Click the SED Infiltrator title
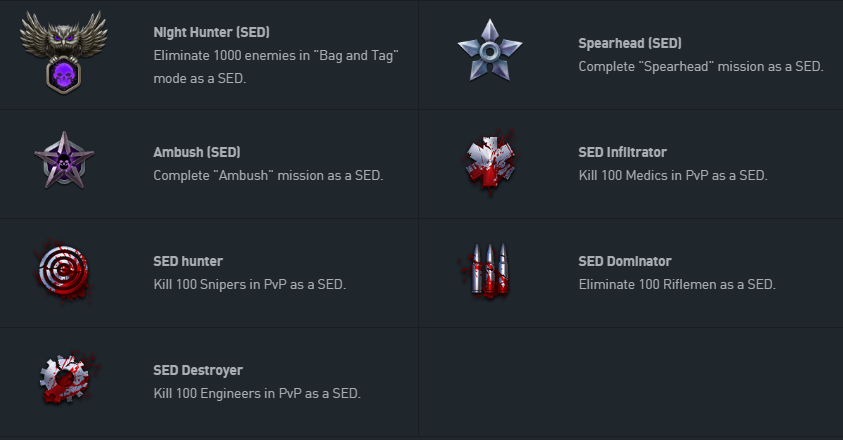This screenshot has height=440, width=843. 623,152
